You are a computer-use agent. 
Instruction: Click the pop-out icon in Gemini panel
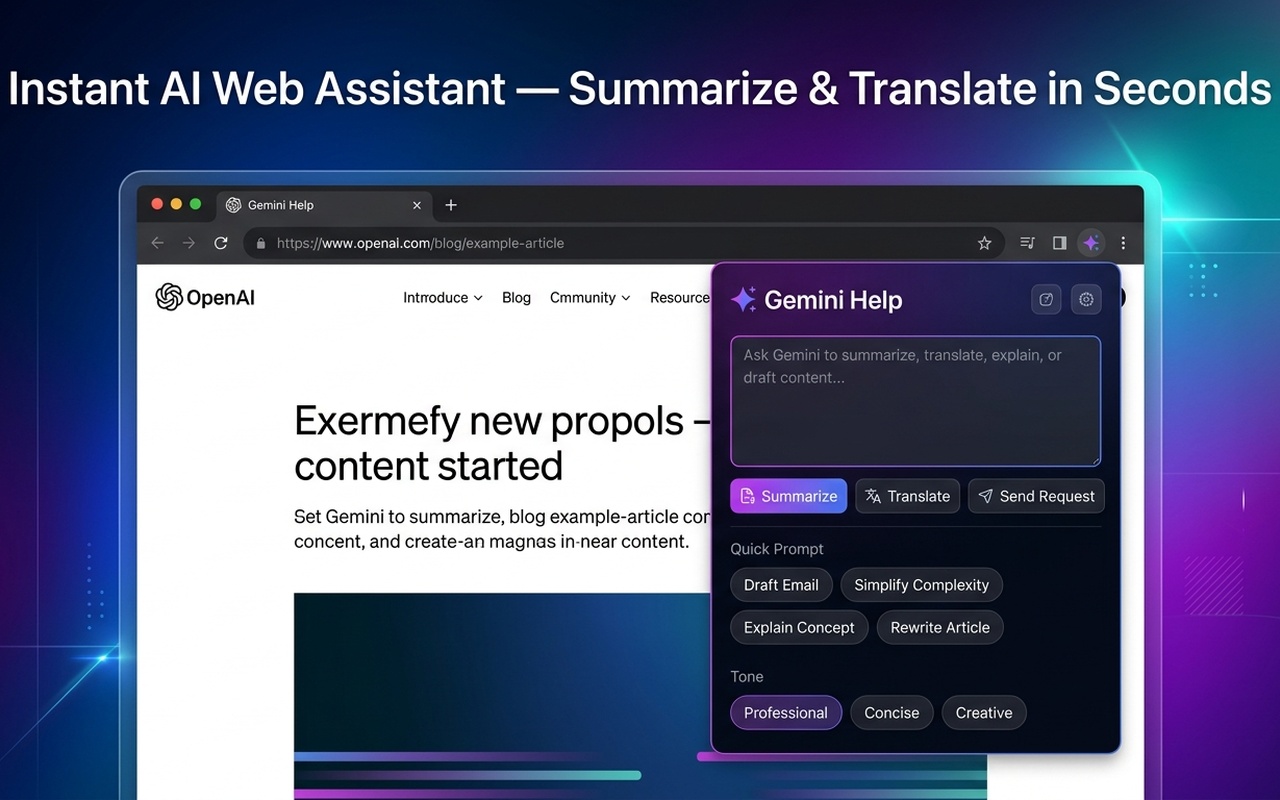click(1046, 299)
